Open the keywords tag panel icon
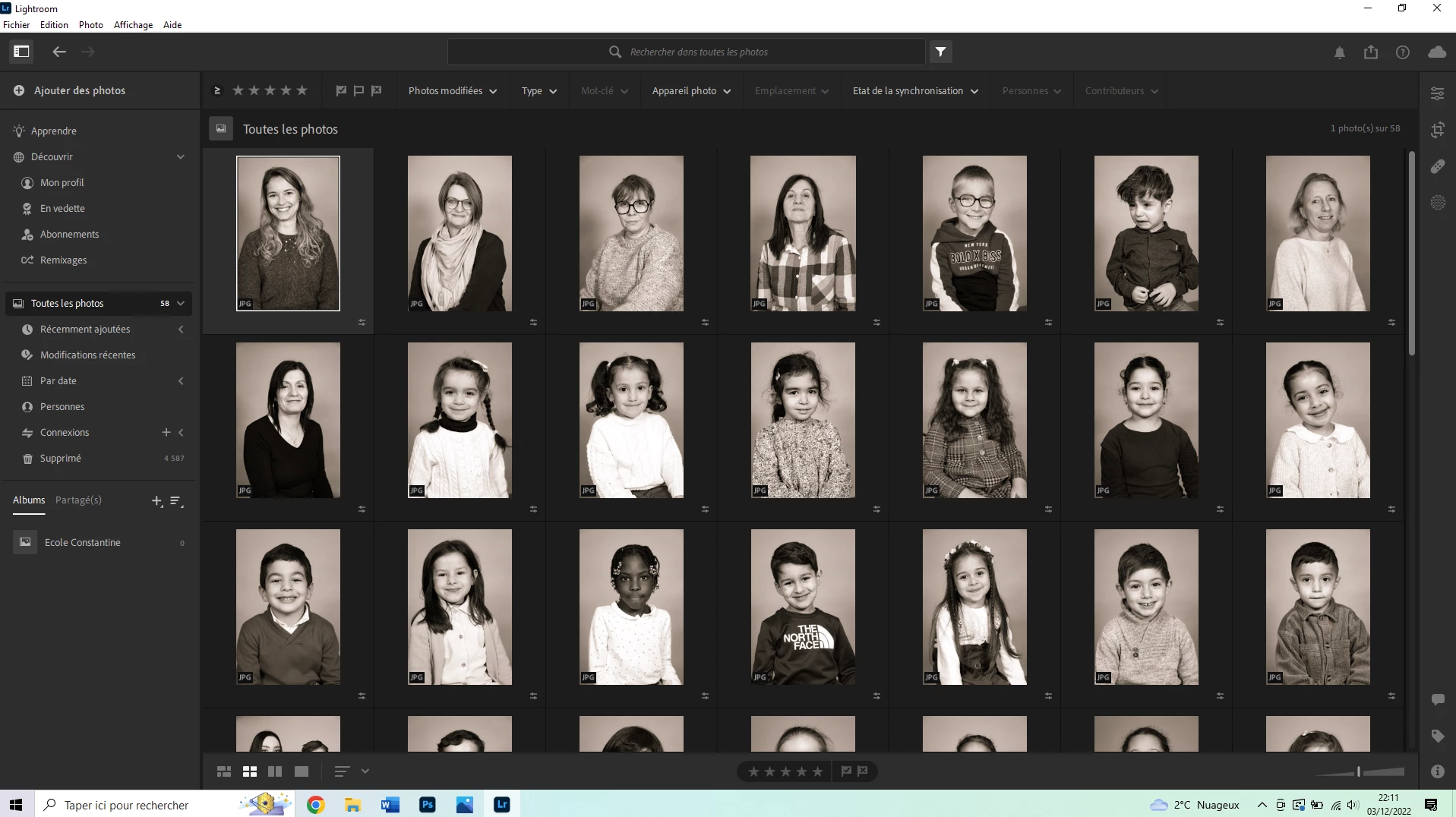The height and width of the screenshot is (817, 1456). (1438, 736)
